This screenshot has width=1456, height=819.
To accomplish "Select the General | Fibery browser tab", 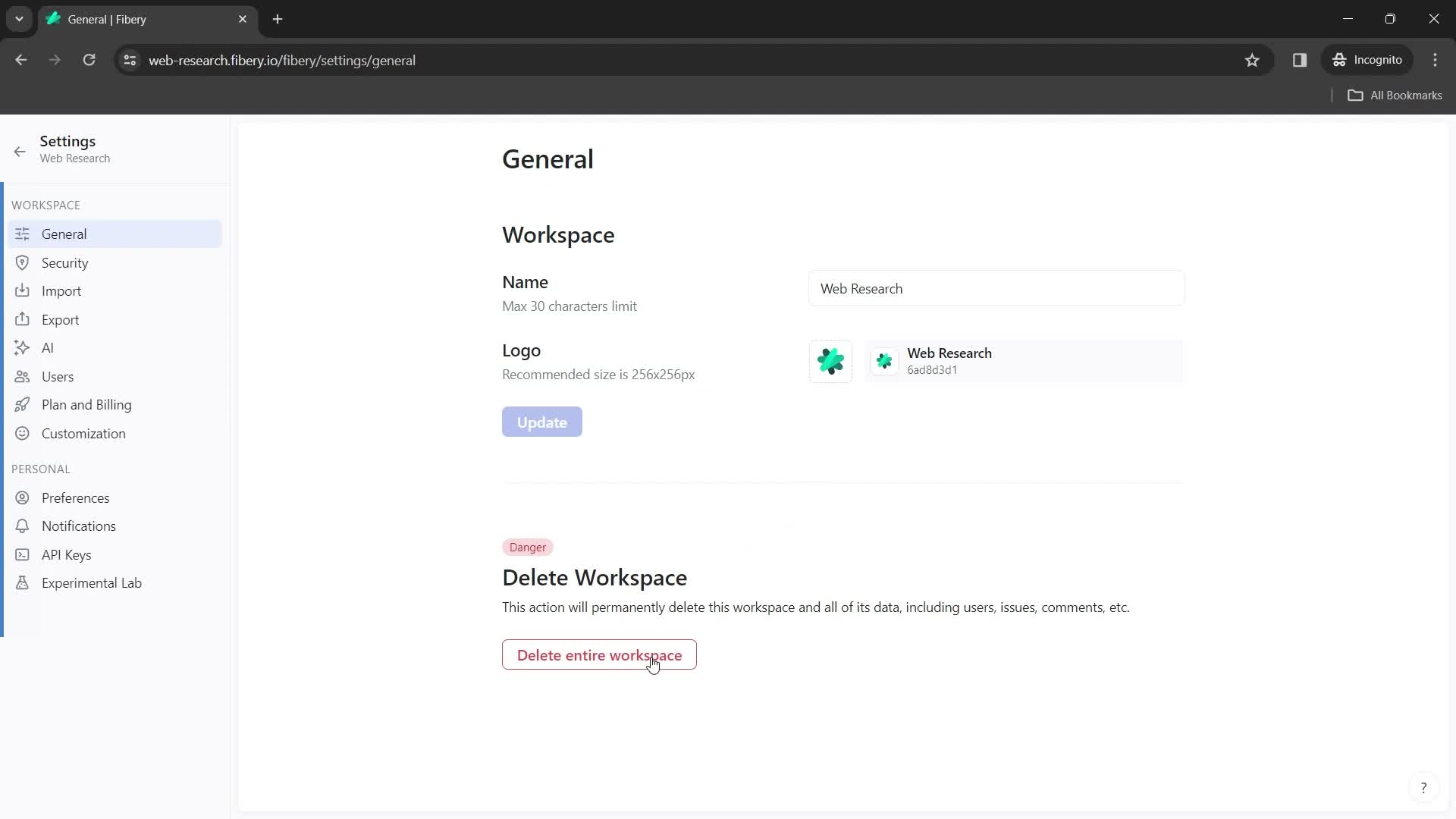I will click(148, 19).
